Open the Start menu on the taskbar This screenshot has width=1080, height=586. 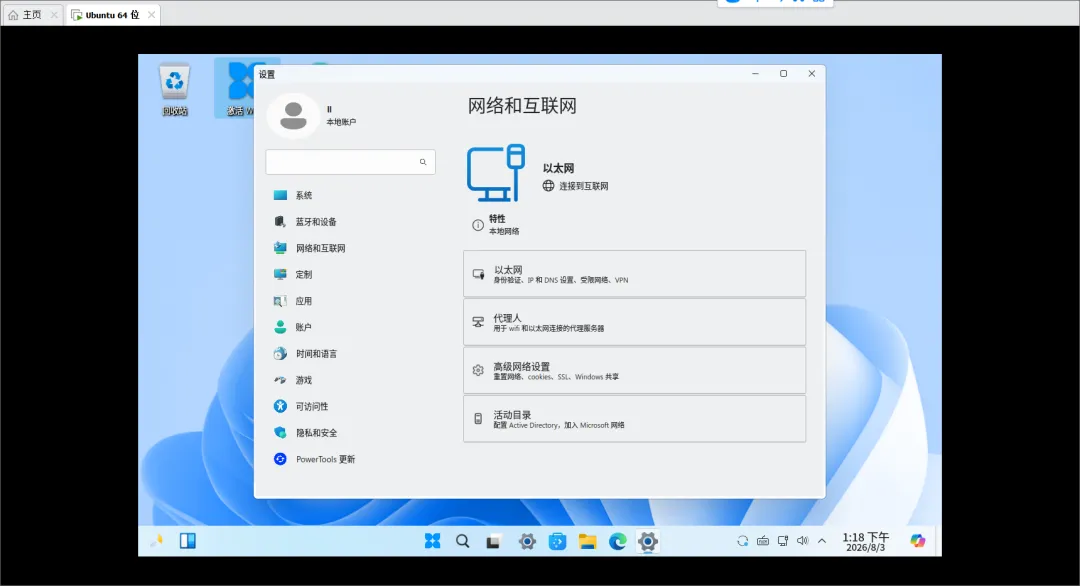tap(433, 541)
